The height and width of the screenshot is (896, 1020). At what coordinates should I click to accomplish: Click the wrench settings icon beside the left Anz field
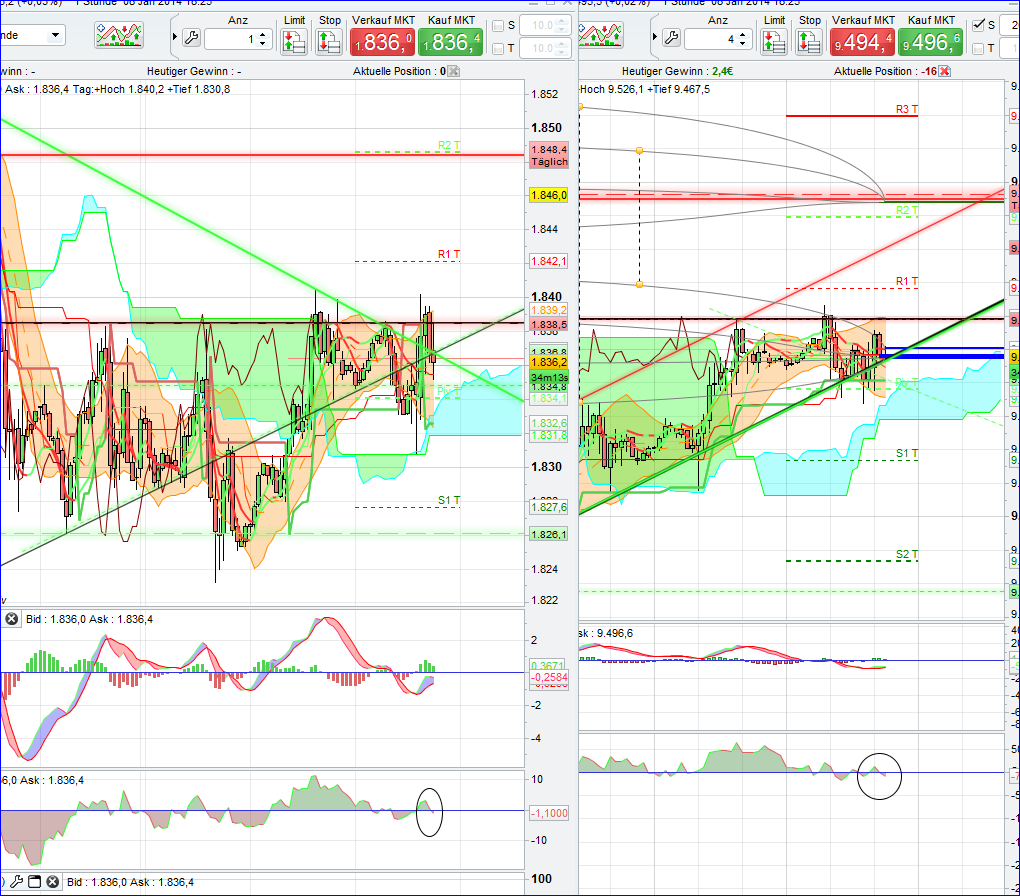(x=192, y=37)
